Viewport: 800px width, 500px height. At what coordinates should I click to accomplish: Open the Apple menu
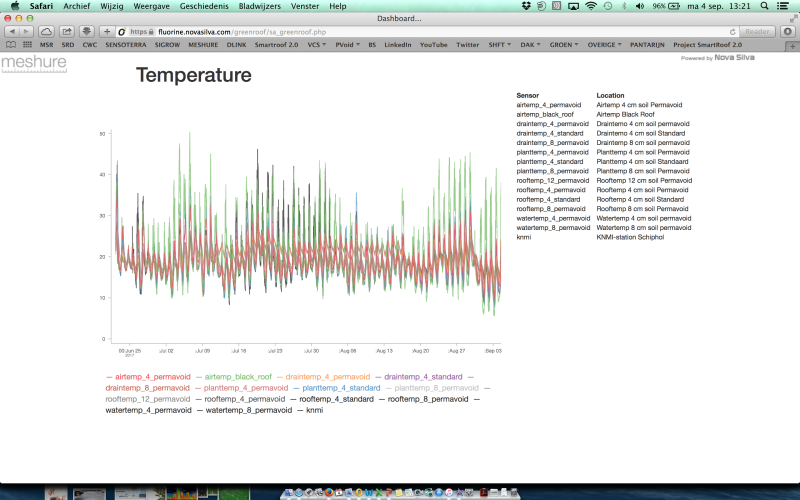tap(15, 6)
